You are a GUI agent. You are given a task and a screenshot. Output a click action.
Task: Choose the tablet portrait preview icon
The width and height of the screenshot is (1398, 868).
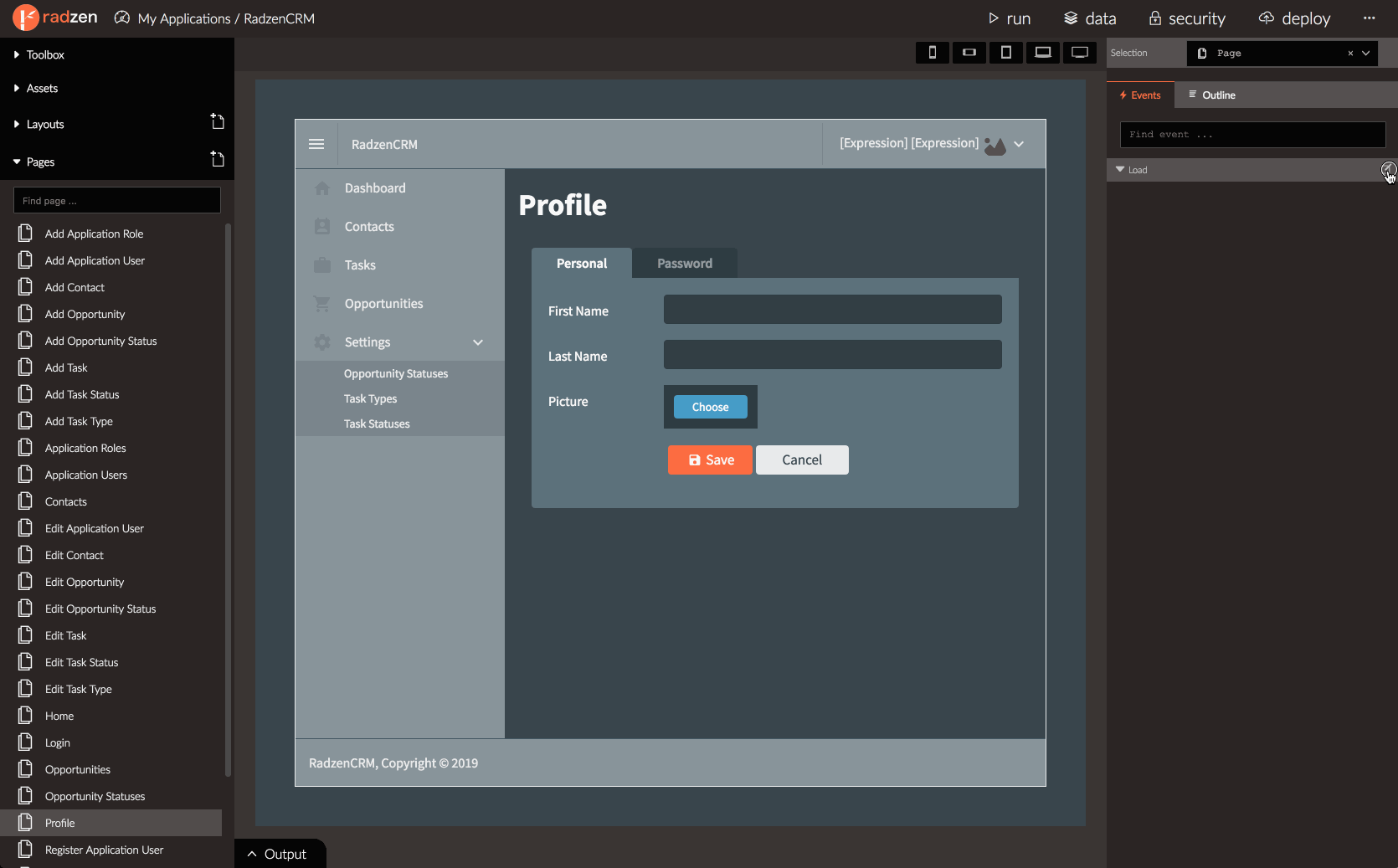coord(1005,53)
